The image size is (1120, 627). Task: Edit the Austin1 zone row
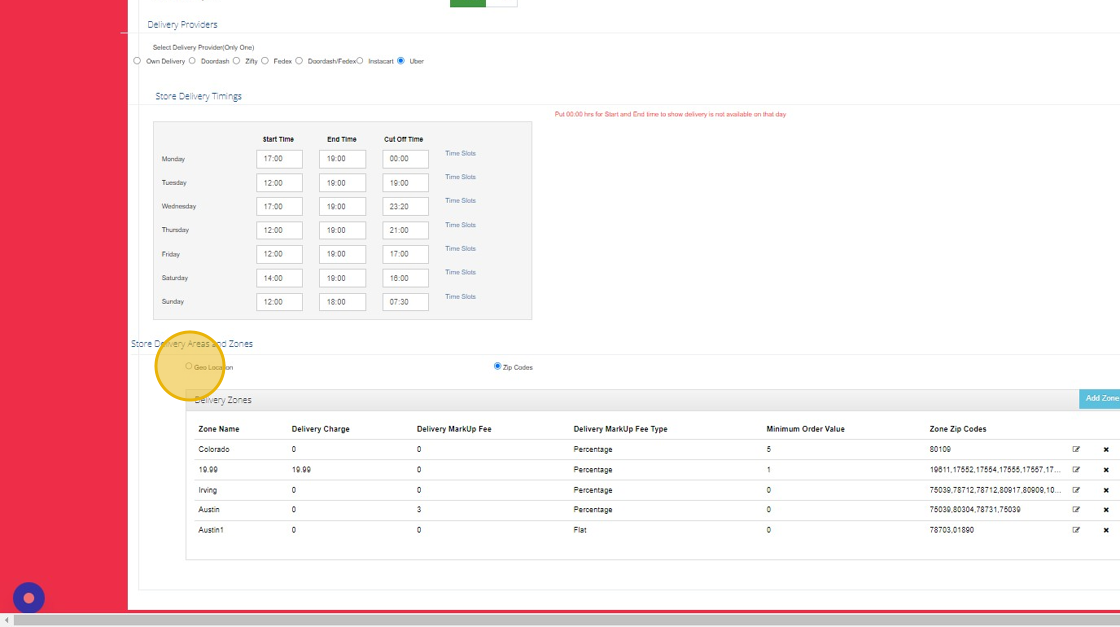(x=1076, y=530)
